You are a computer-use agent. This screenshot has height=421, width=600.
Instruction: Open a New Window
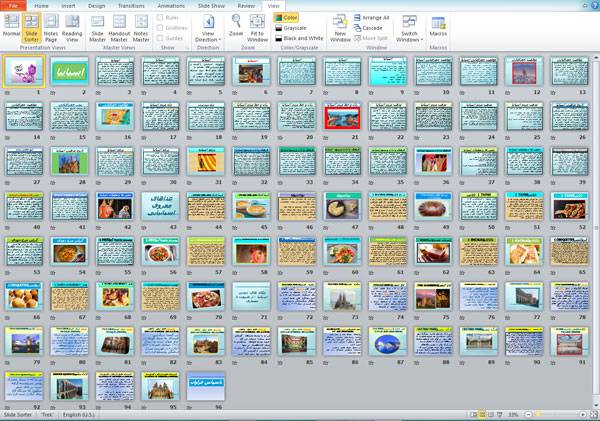340,28
